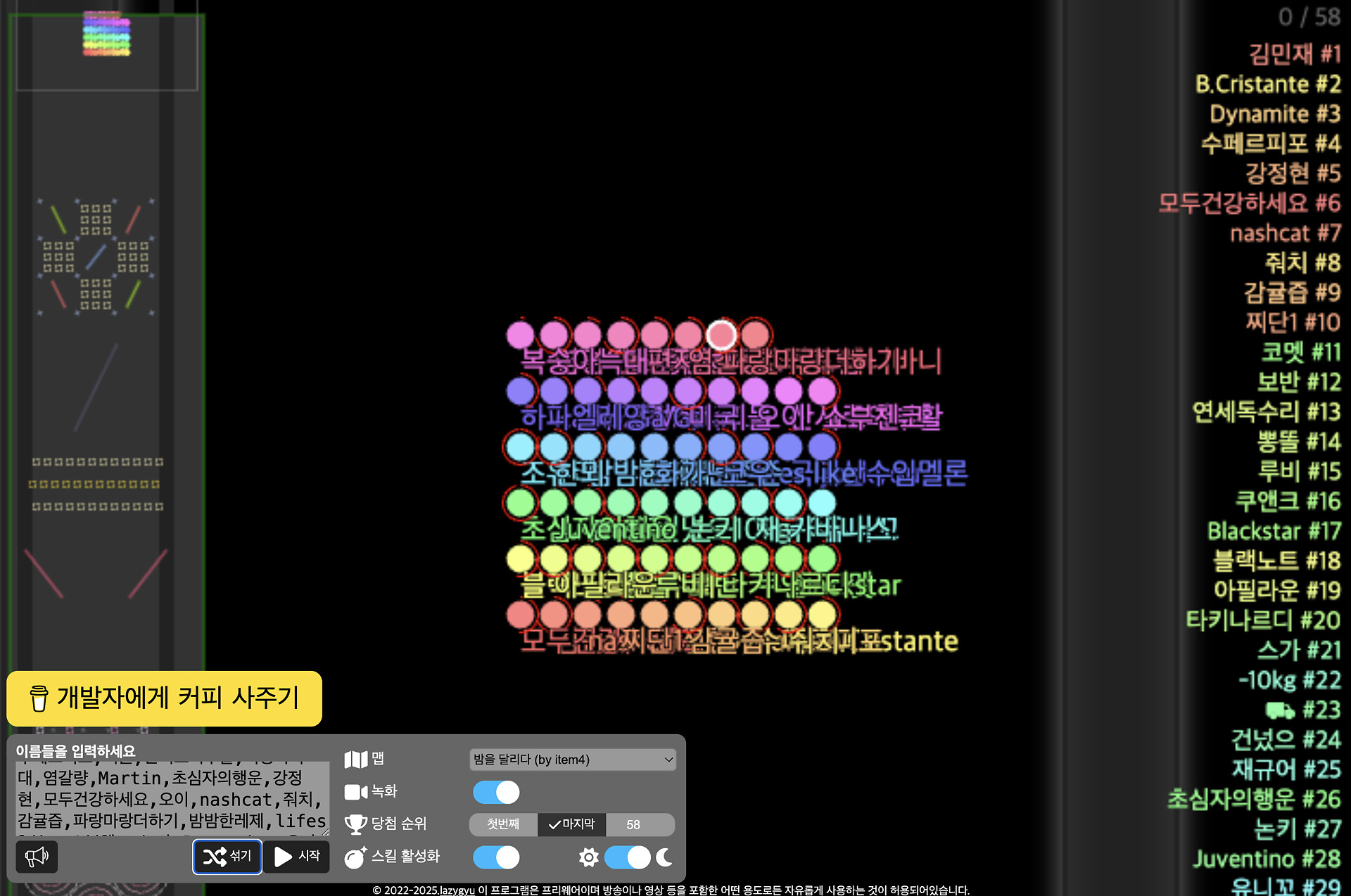Select 마지막 winning rank option

571,824
